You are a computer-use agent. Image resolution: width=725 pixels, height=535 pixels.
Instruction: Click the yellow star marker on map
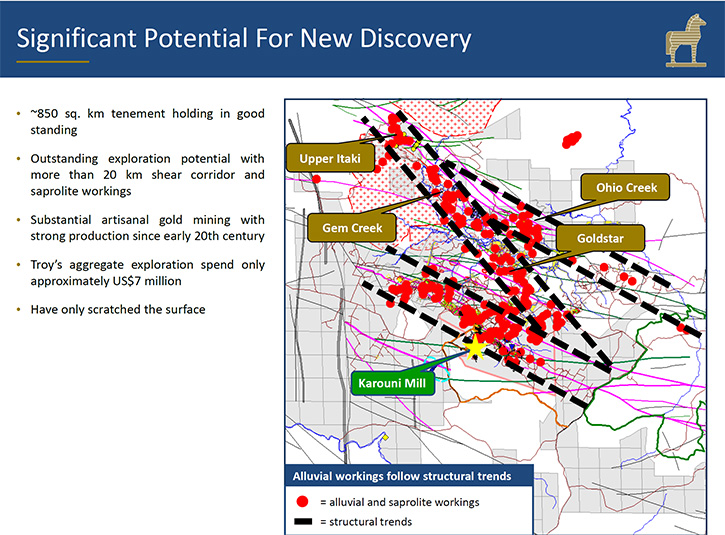click(x=475, y=348)
